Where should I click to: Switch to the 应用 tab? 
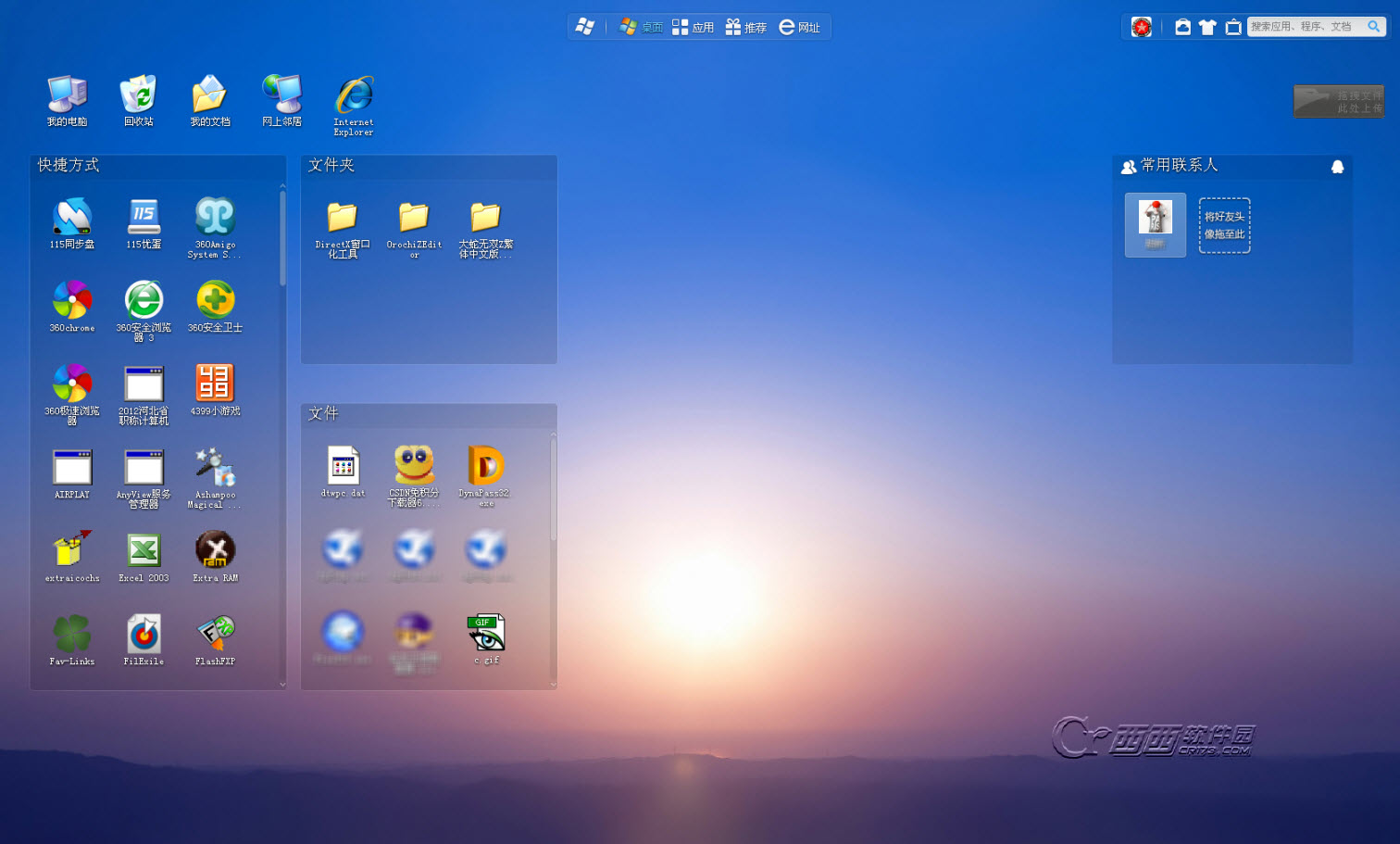(x=693, y=27)
